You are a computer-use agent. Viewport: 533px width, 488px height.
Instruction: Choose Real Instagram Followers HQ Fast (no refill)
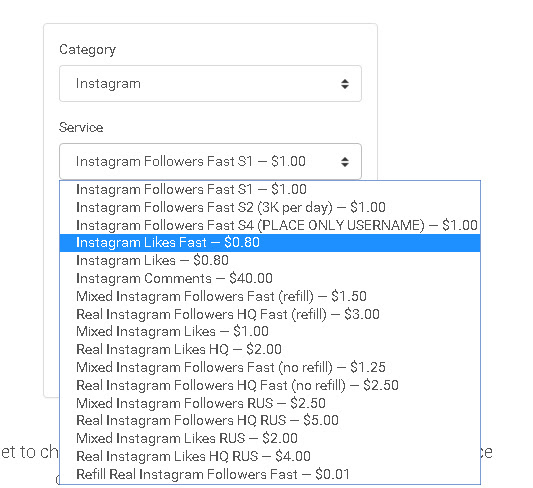click(x=270, y=385)
